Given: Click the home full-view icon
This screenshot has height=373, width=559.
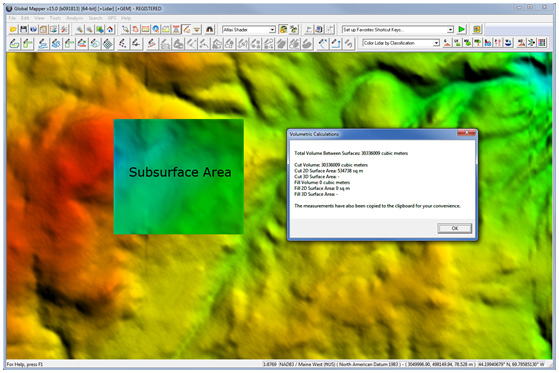Looking at the screenshot, I should coord(110,29).
